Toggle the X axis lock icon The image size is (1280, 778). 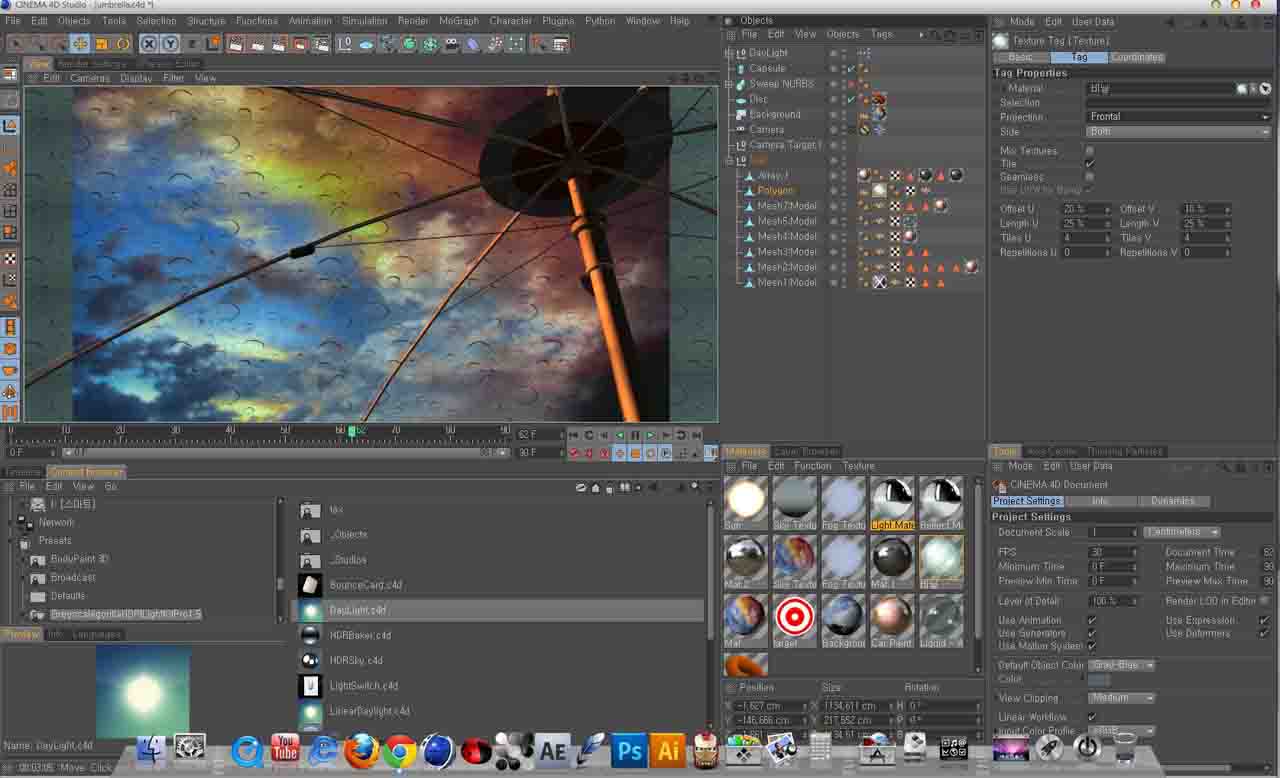pos(148,44)
